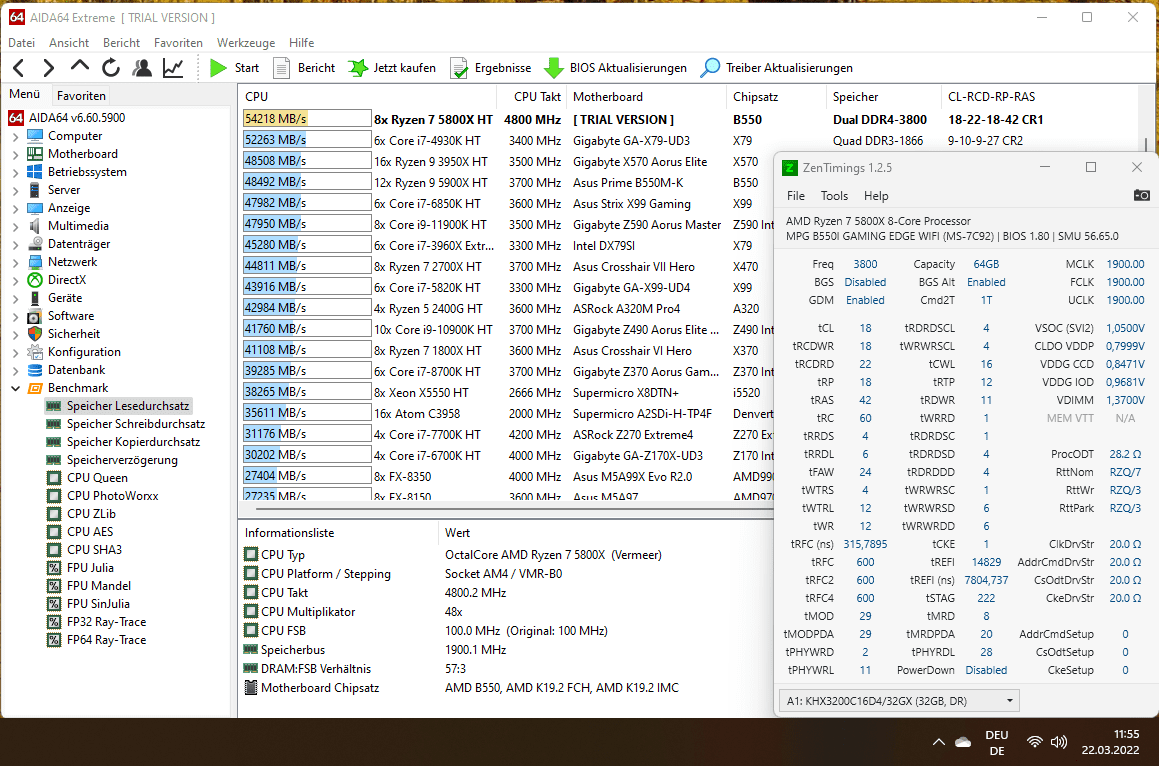
Task: Open the Bericht report toolbar button
Action: point(305,68)
